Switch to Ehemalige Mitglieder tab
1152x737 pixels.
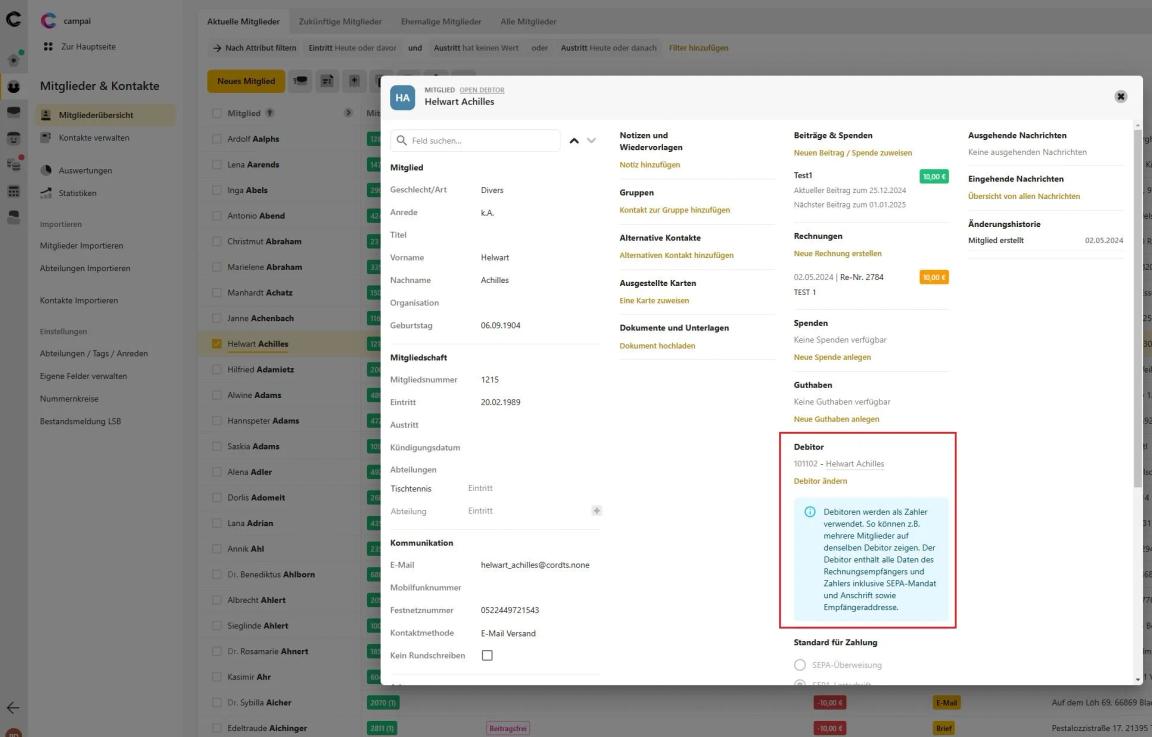tap(441, 21)
